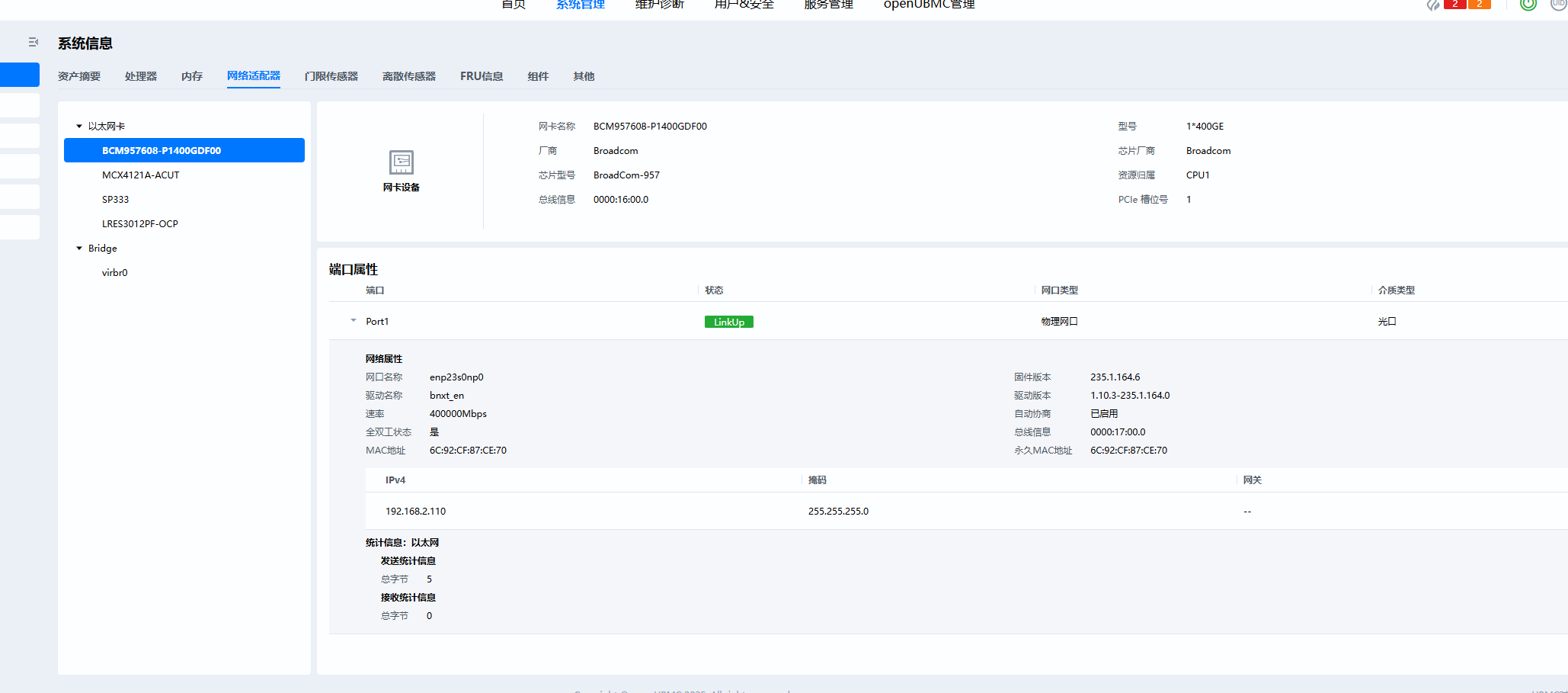Click the 物理网口 cell
The width and height of the screenshot is (1568, 693).
(x=1060, y=322)
